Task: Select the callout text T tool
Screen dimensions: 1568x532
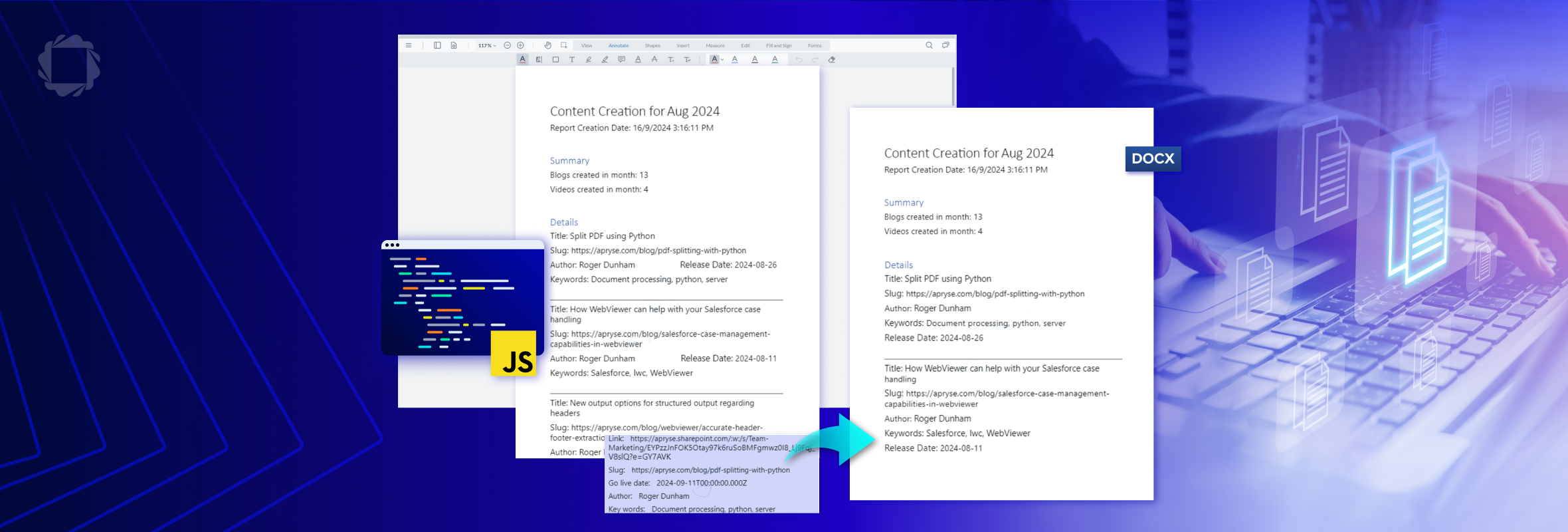Action: point(671,59)
